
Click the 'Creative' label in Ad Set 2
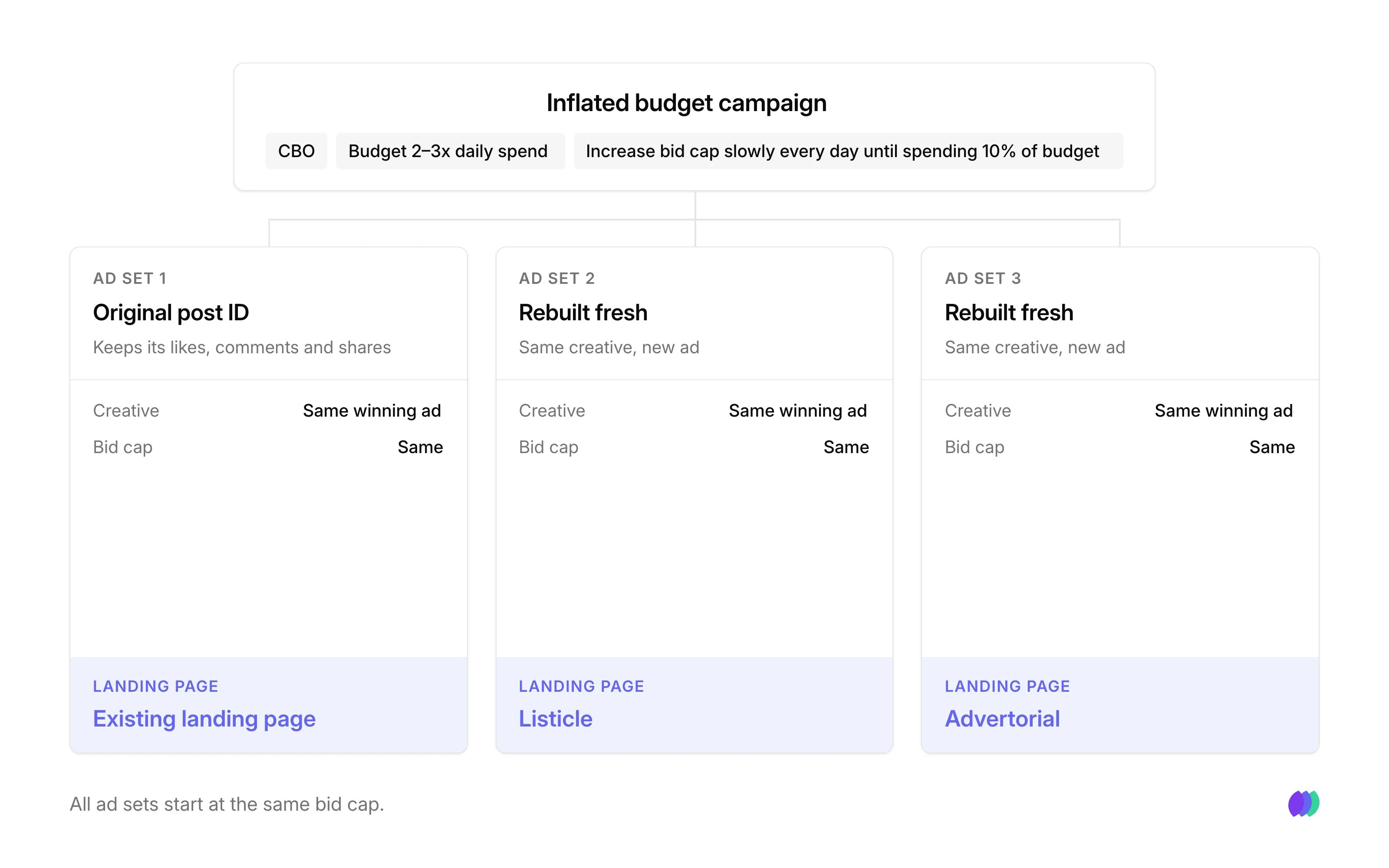[x=552, y=411]
